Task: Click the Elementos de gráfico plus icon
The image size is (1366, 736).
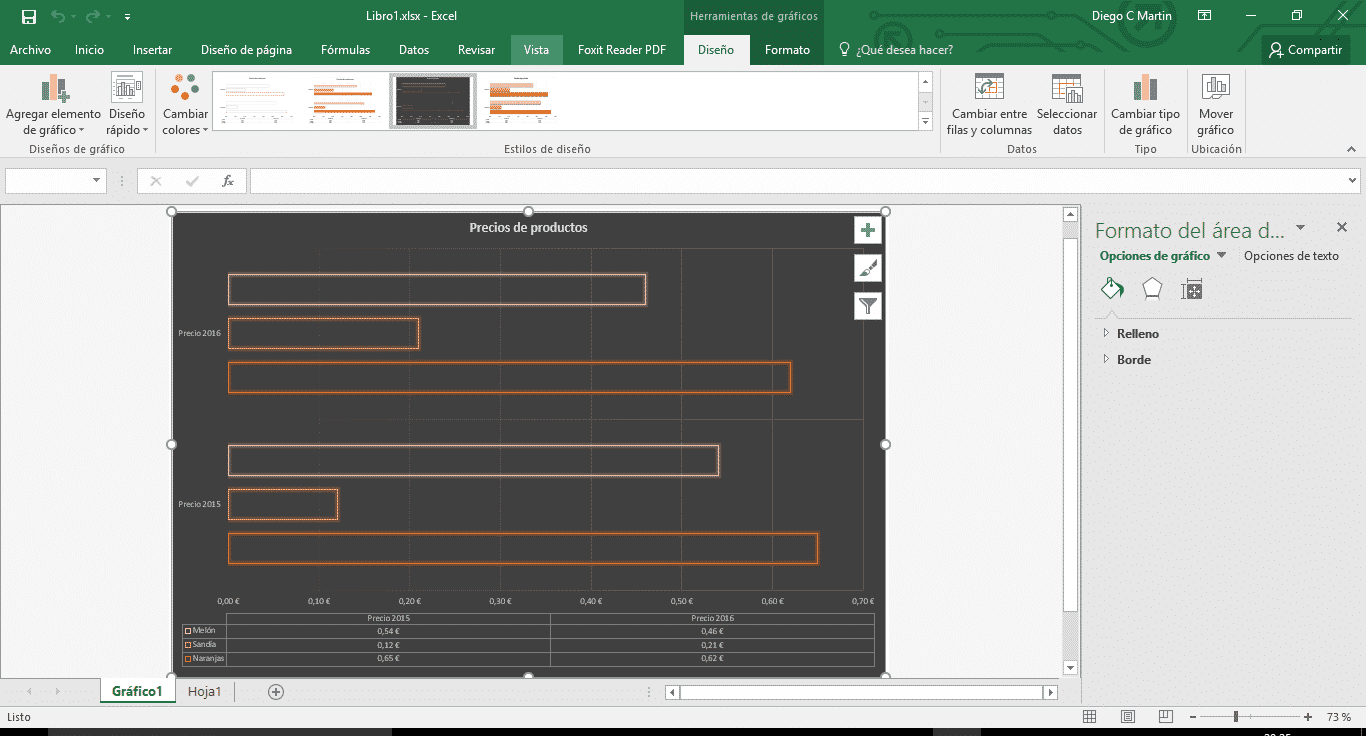Action: click(x=868, y=229)
